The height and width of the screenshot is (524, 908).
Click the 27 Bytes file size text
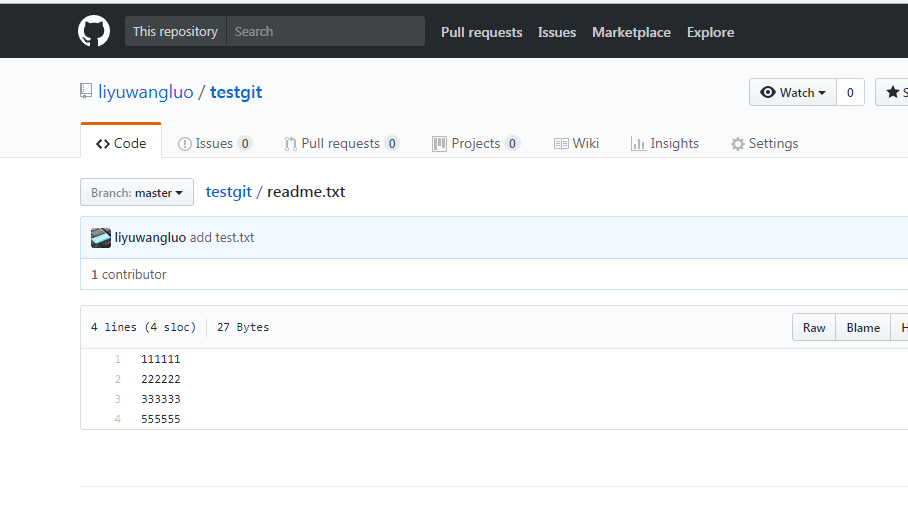click(x=243, y=327)
